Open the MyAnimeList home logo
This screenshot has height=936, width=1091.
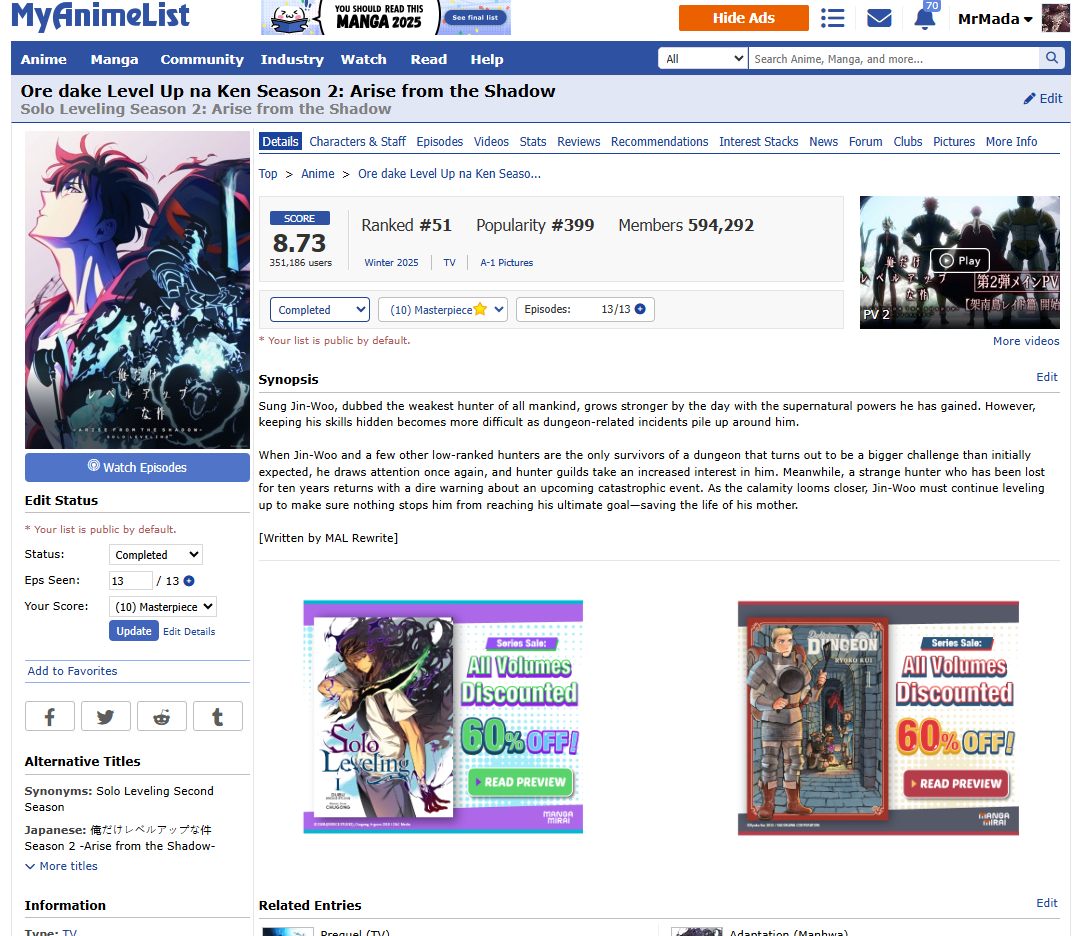tap(100, 15)
